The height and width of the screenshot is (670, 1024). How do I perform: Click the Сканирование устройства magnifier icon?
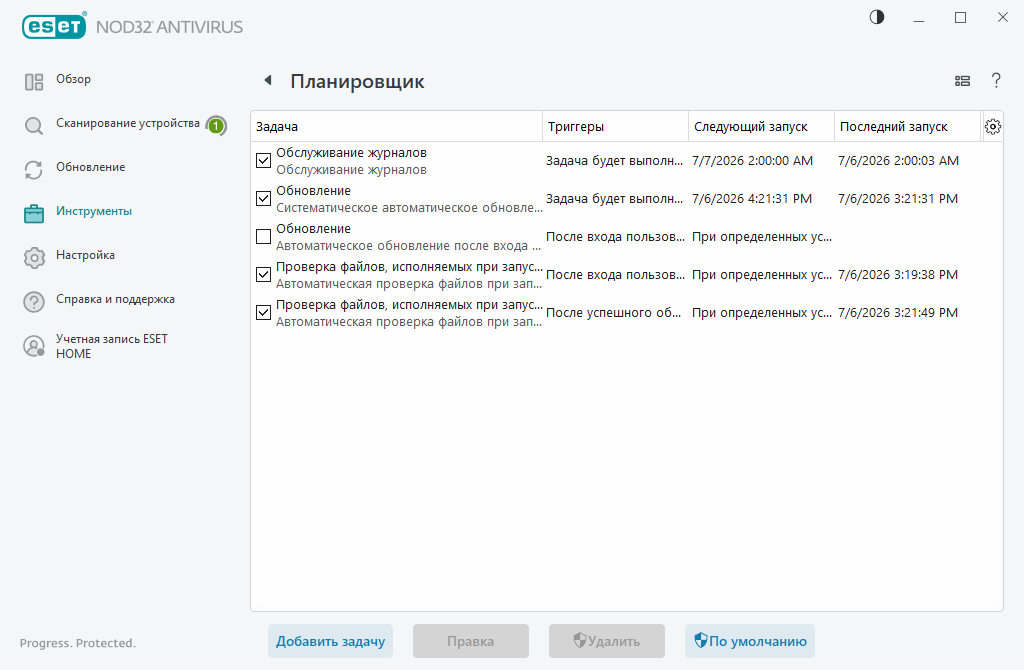34,125
